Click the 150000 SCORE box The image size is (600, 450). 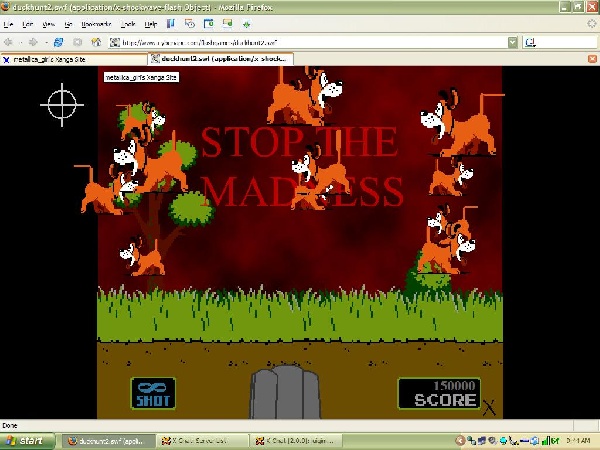[x=439, y=393]
